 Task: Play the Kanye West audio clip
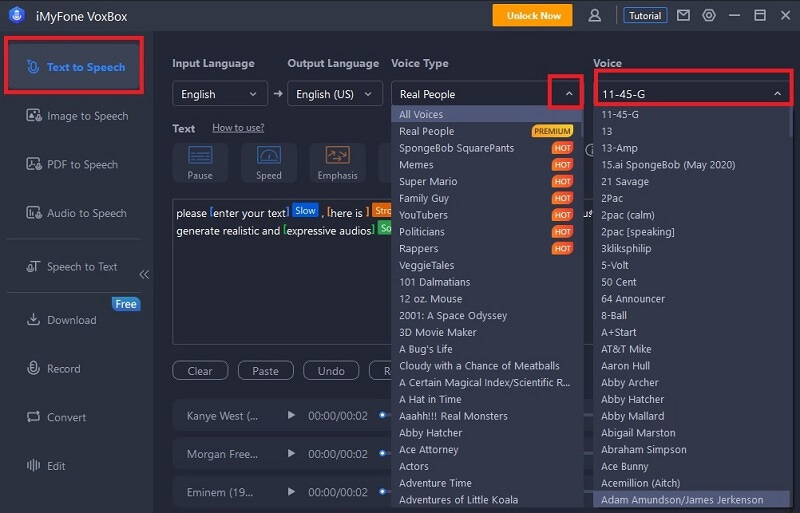291,415
